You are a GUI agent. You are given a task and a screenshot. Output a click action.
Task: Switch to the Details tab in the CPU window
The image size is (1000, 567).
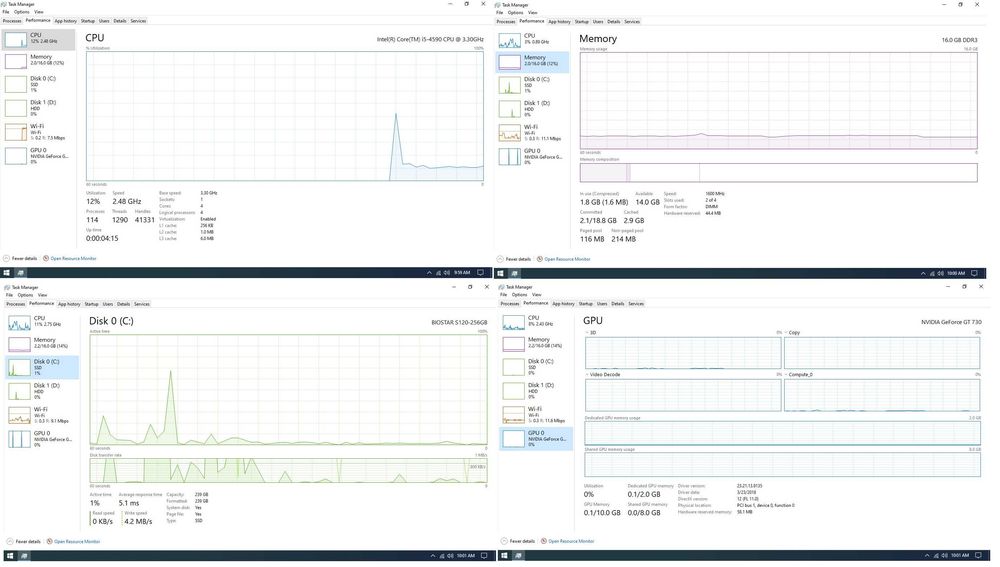point(120,20)
